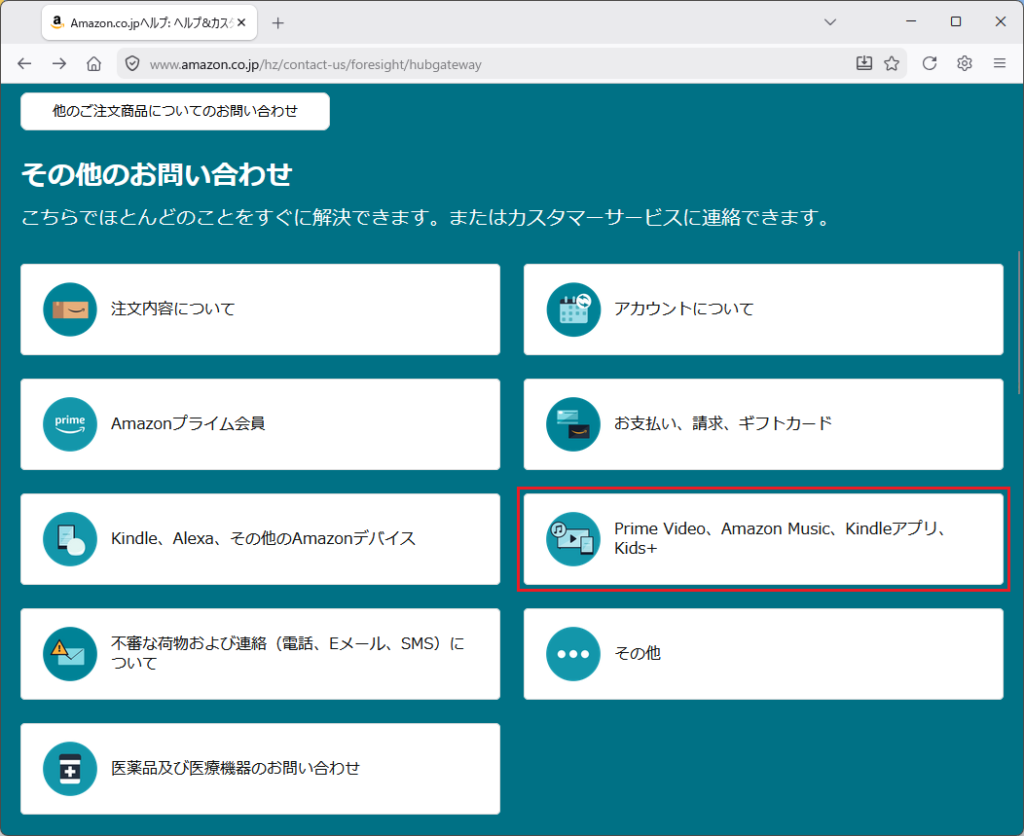Open a new tab with the plus button
This screenshot has height=836, width=1024.
pos(278,24)
